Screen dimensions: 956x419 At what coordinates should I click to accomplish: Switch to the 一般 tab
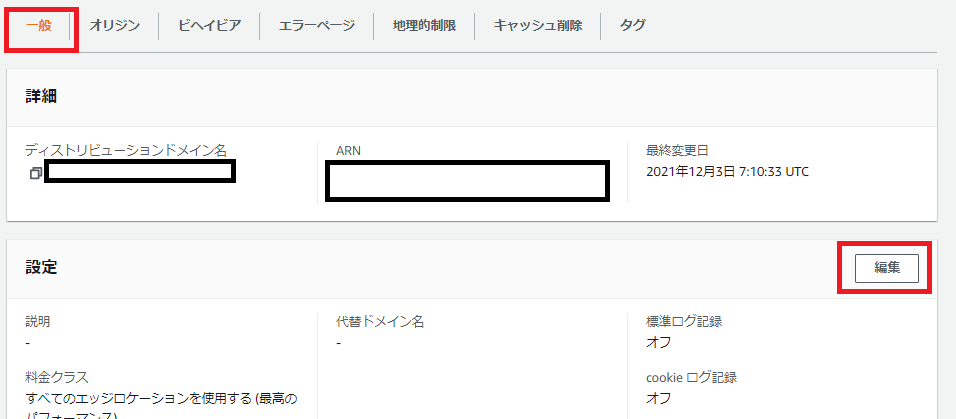pos(40,25)
